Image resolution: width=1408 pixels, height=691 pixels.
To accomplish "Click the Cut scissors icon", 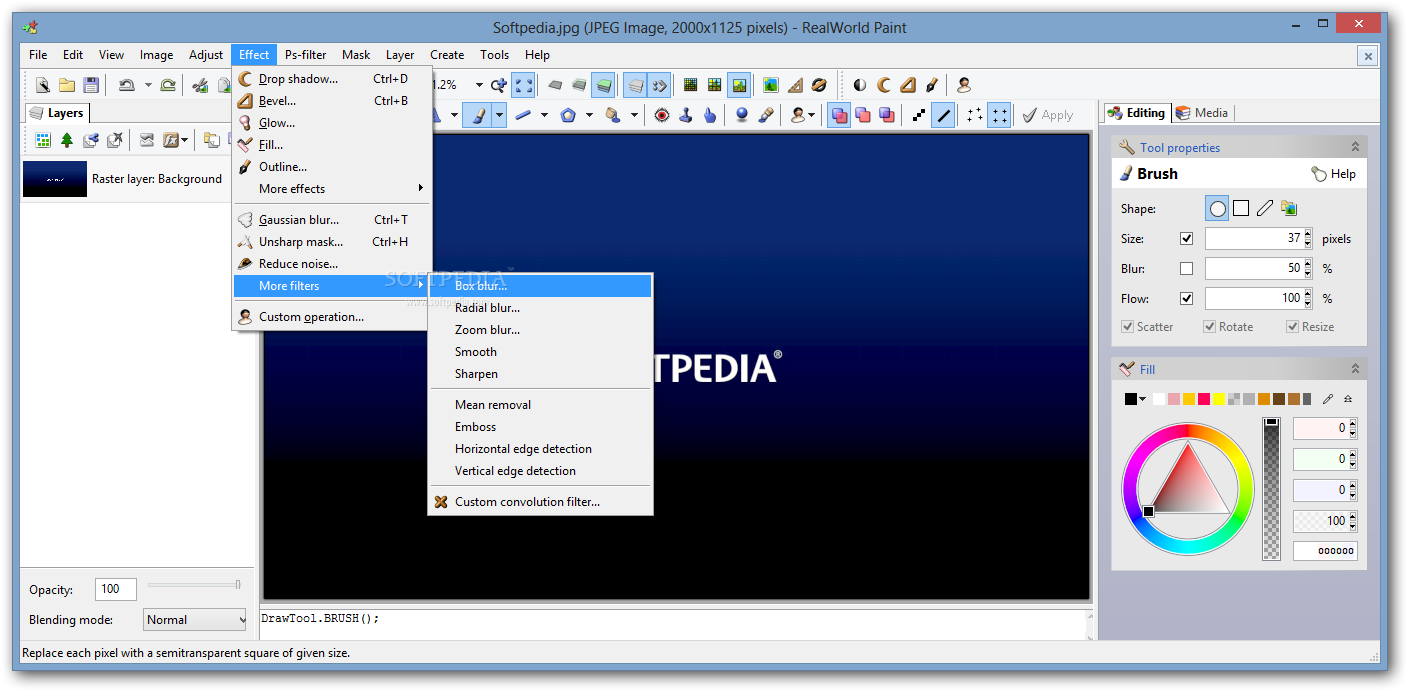I will (201, 85).
